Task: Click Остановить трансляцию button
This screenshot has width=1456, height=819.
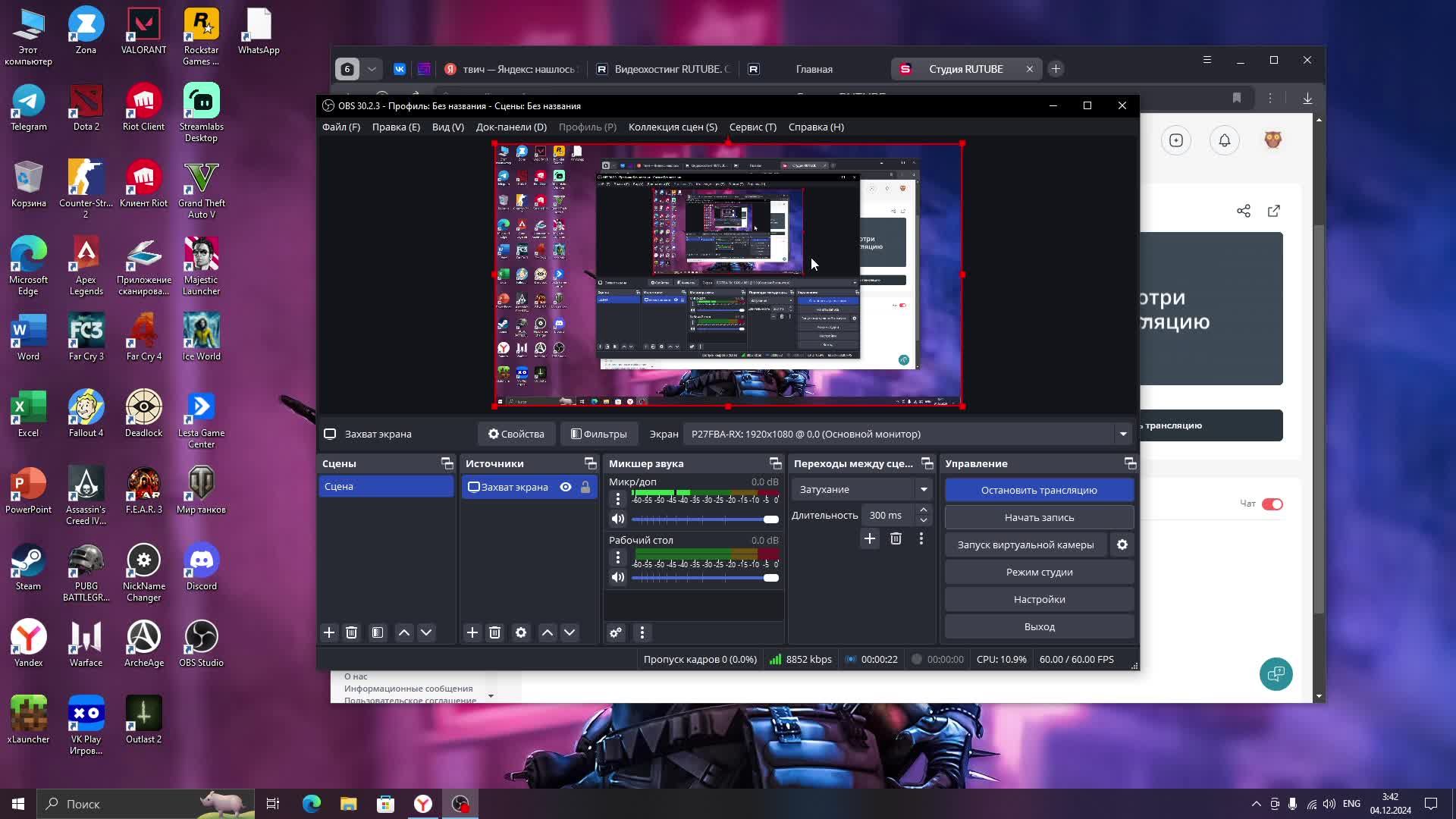Action: pyautogui.click(x=1039, y=490)
